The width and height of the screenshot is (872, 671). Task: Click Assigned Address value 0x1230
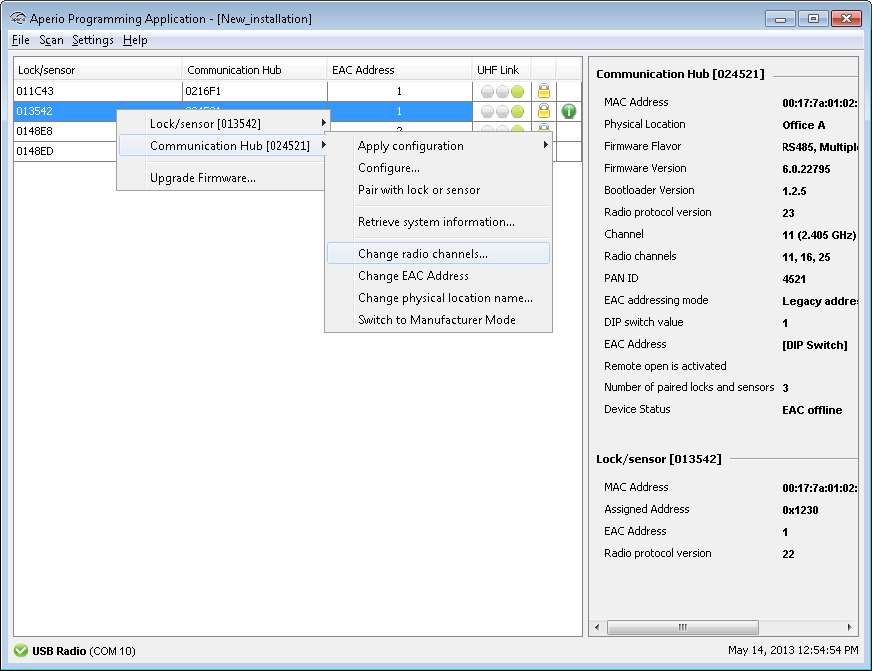tap(800, 510)
